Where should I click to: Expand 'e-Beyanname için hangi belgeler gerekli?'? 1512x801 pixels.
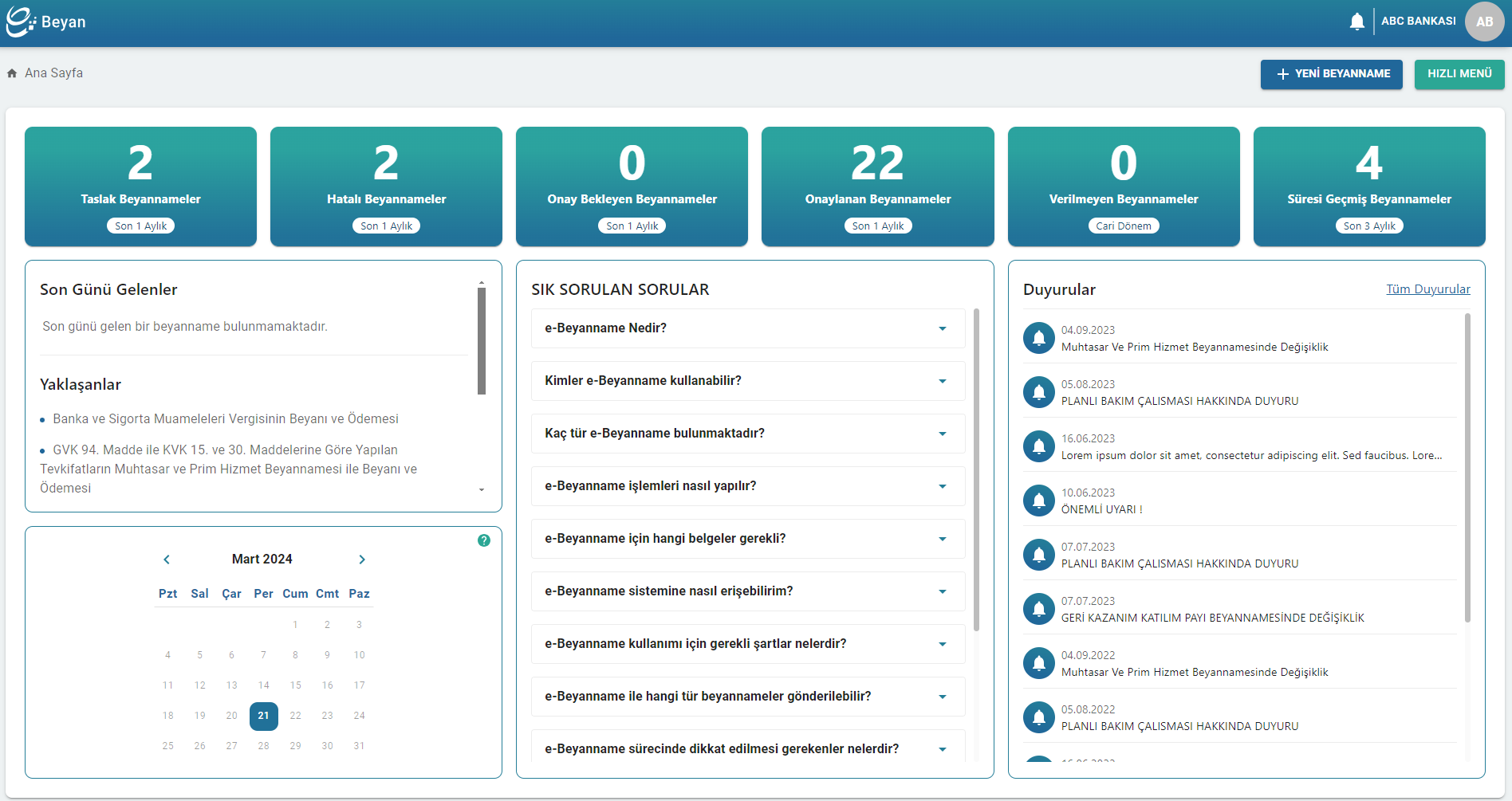[x=747, y=539]
